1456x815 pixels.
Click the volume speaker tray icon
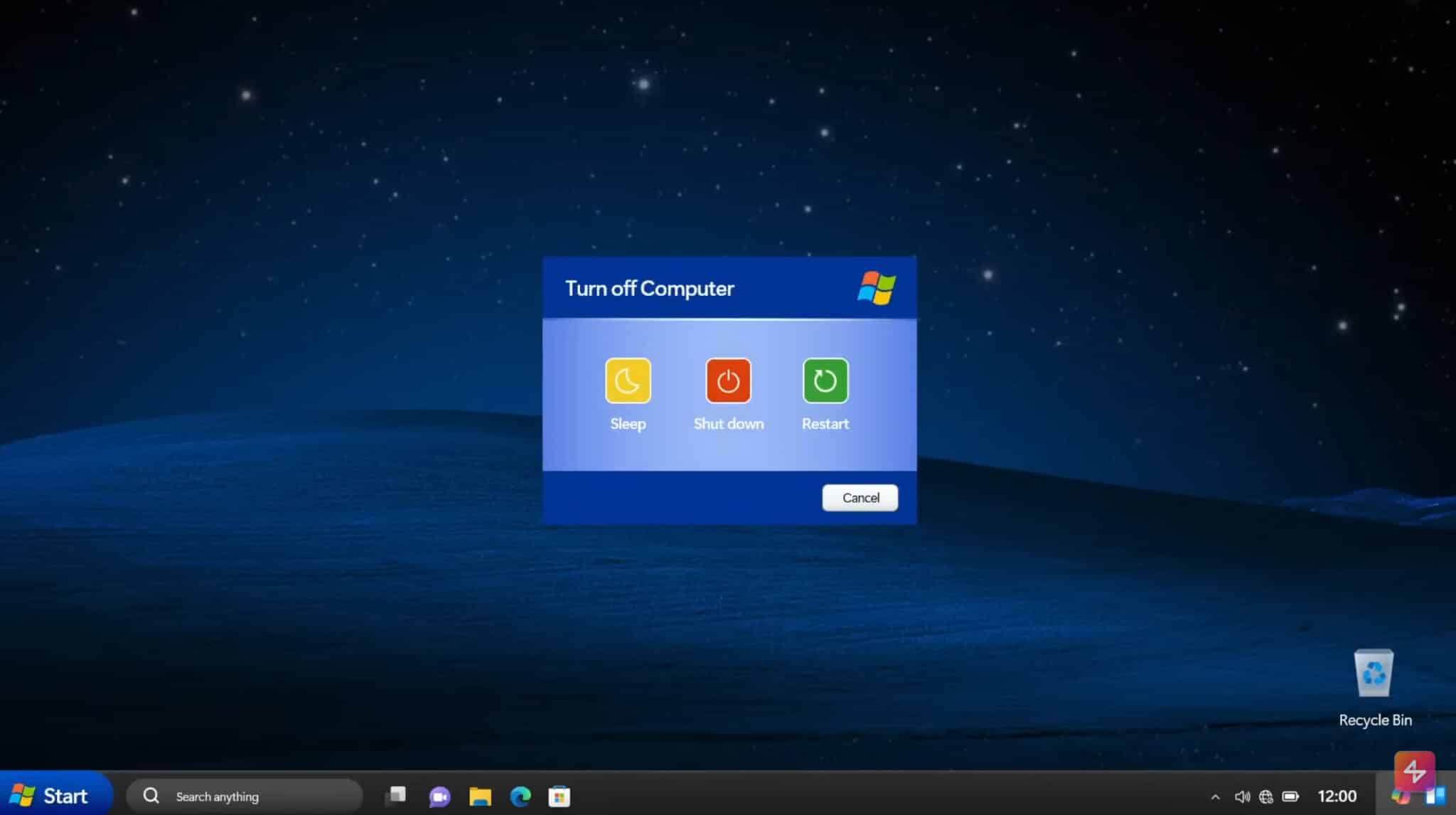point(1242,797)
